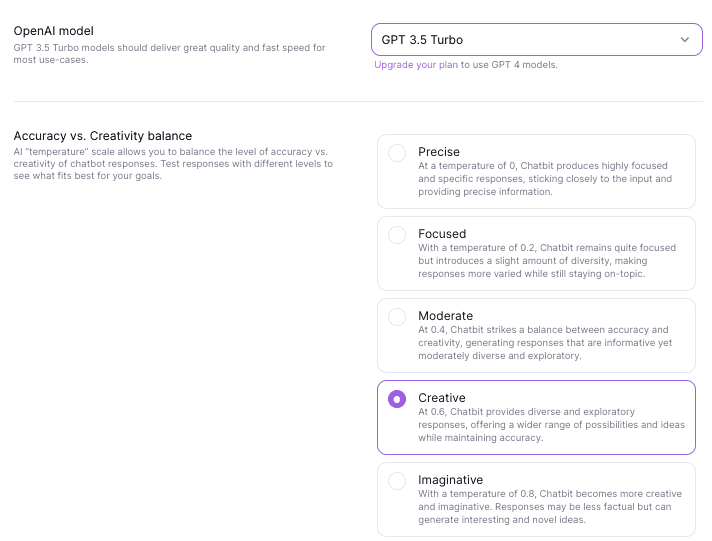
Task: Choose the Moderate radio option
Action: click(x=397, y=317)
